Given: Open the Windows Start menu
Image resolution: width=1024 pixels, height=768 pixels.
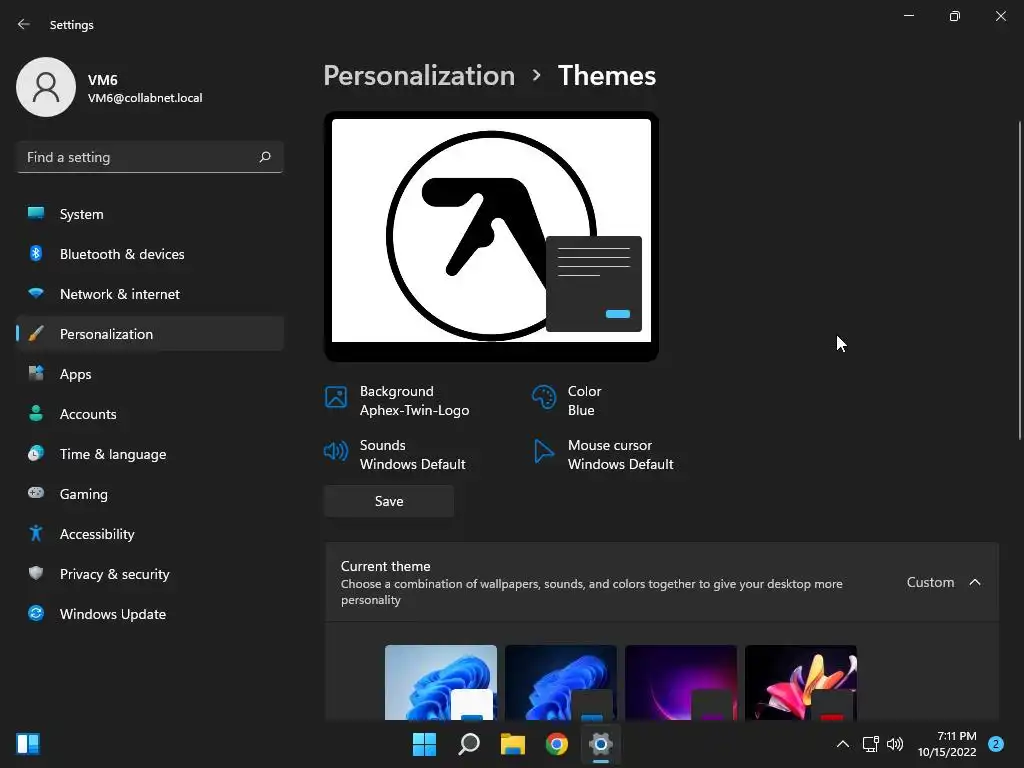Looking at the screenshot, I should pos(424,744).
